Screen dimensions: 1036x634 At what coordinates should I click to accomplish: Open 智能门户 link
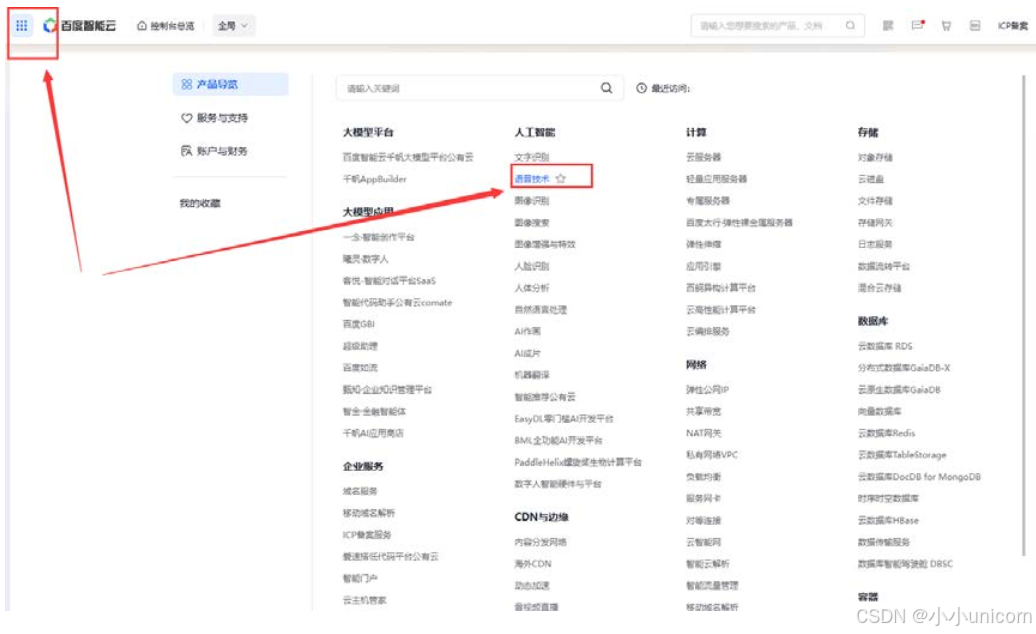360,579
